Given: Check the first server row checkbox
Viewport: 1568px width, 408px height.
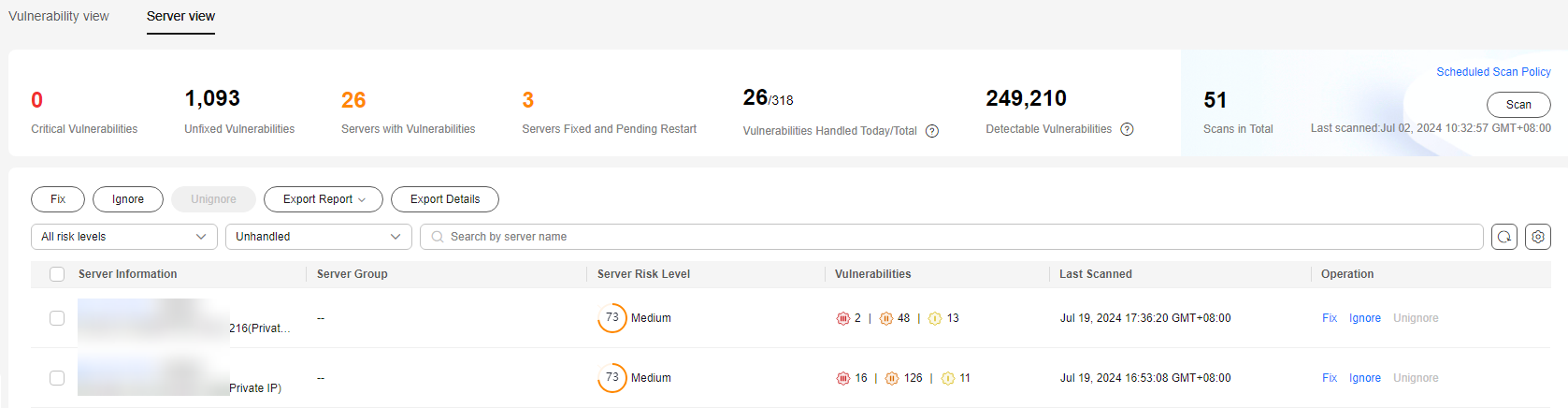Looking at the screenshot, I should [x=57, y=318].
